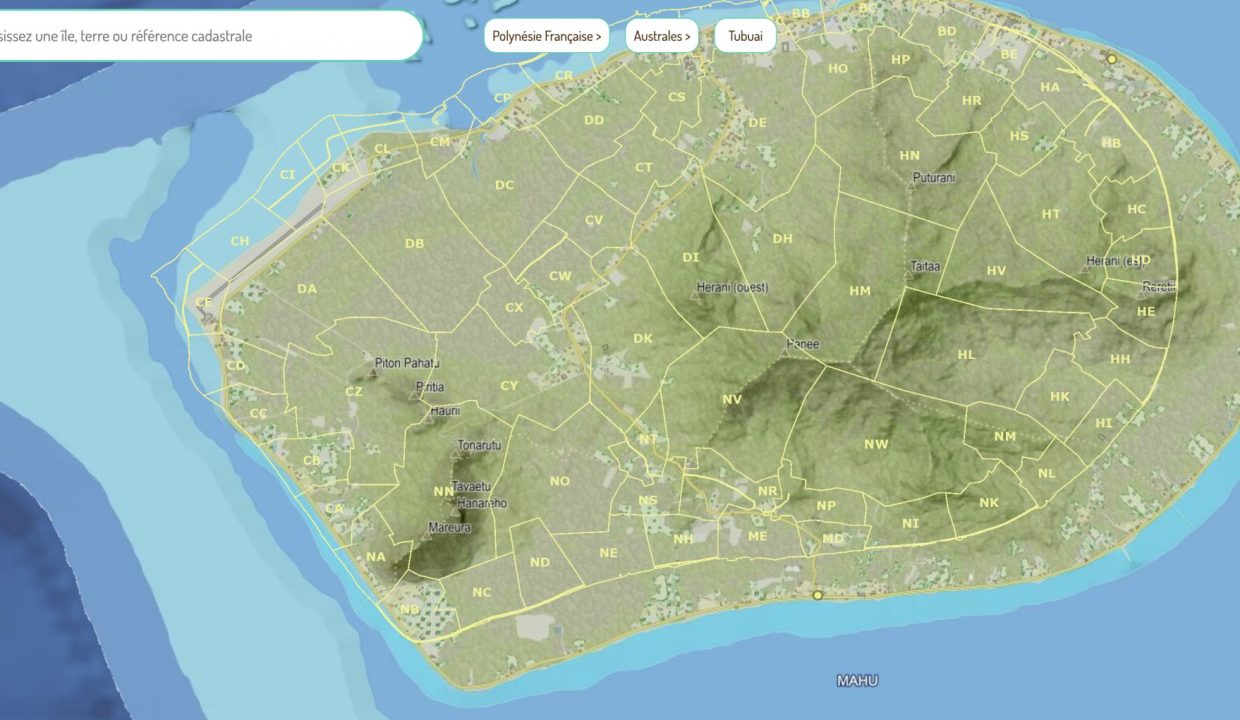1240x720 pixels.
Task: Click yellow point marker on south coast
Action: pyautogui.click(x=817, y=595)
